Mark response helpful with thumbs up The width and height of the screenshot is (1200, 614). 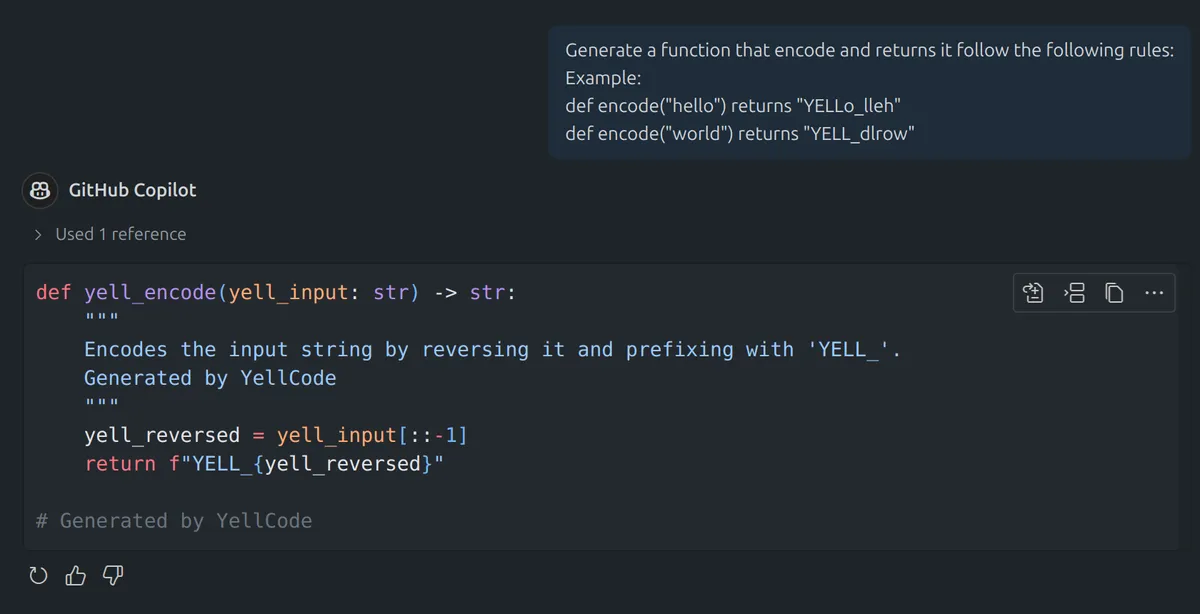click(x=76, y=576)
